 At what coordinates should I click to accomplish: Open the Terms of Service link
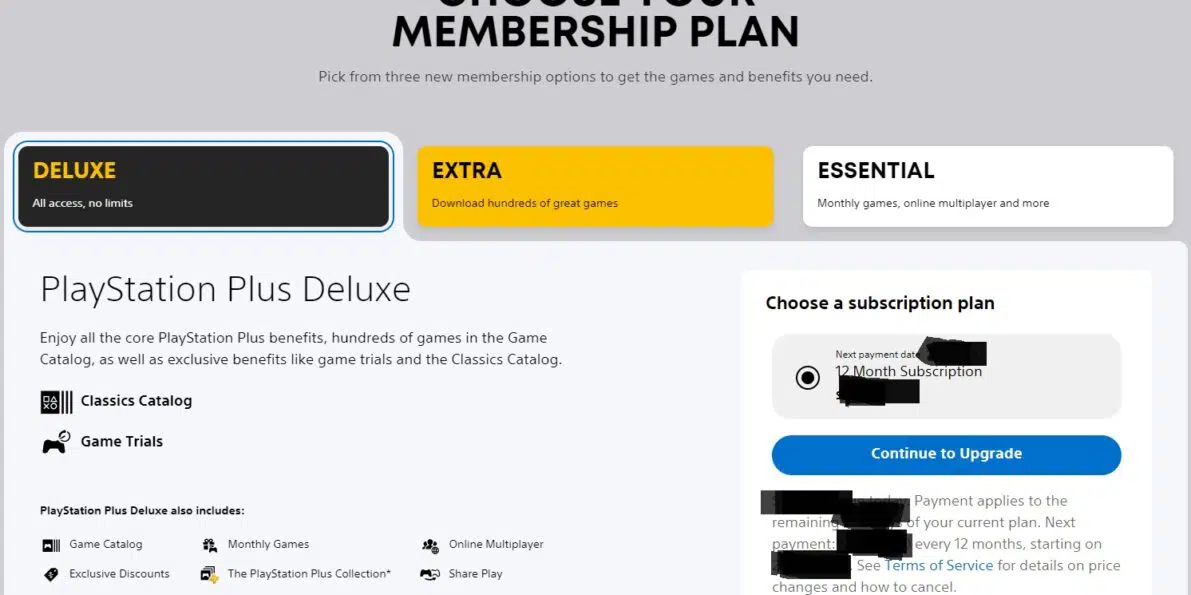click(x=939, y=565)
